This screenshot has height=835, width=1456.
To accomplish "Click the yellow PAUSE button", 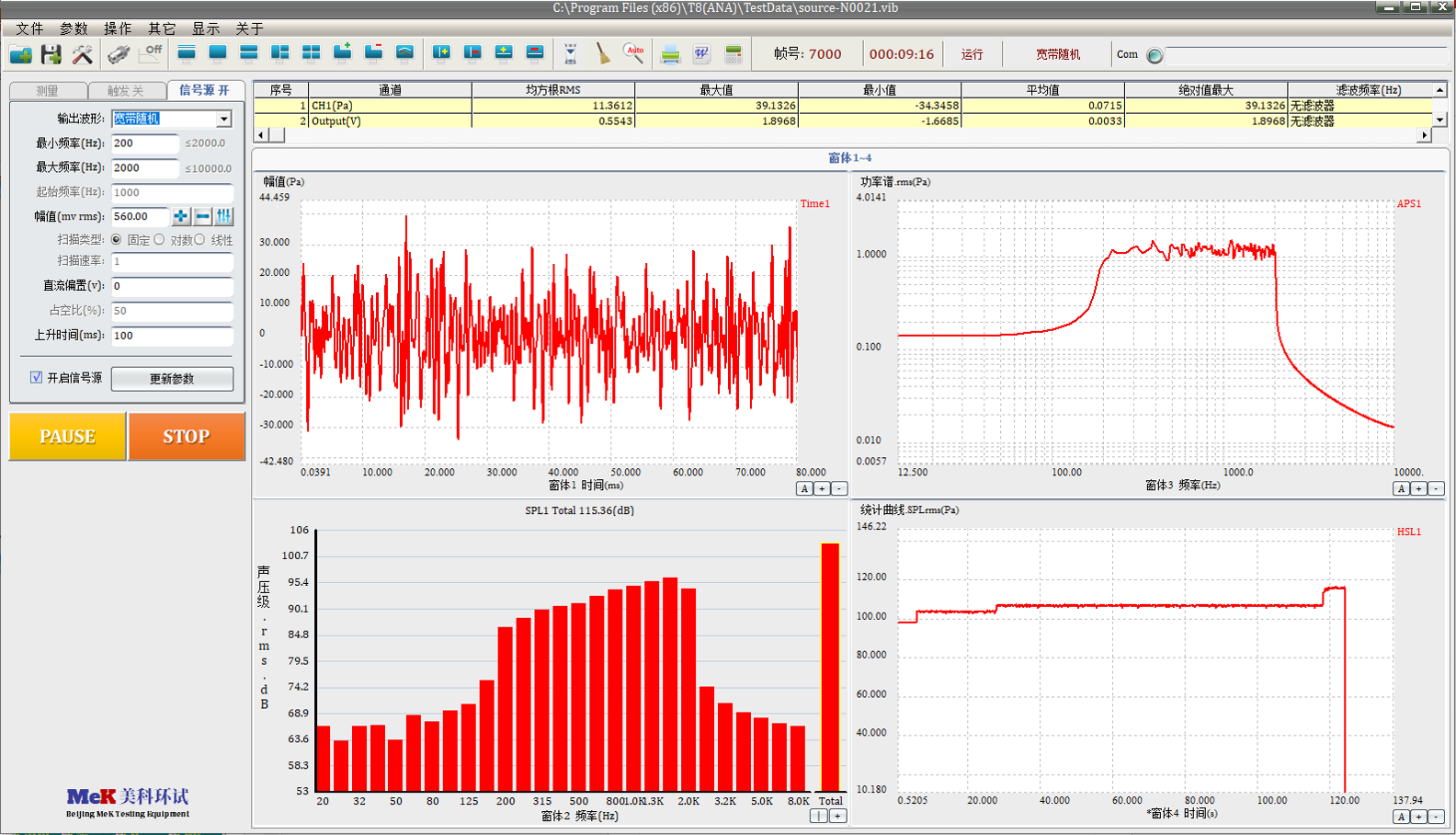I will tap(67, 436).
